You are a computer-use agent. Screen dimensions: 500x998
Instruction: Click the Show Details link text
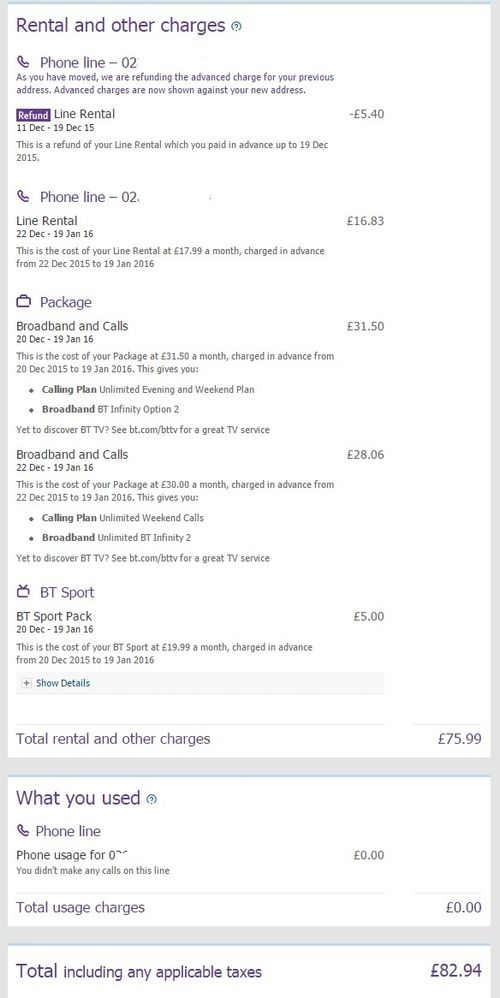click(63, 683)
